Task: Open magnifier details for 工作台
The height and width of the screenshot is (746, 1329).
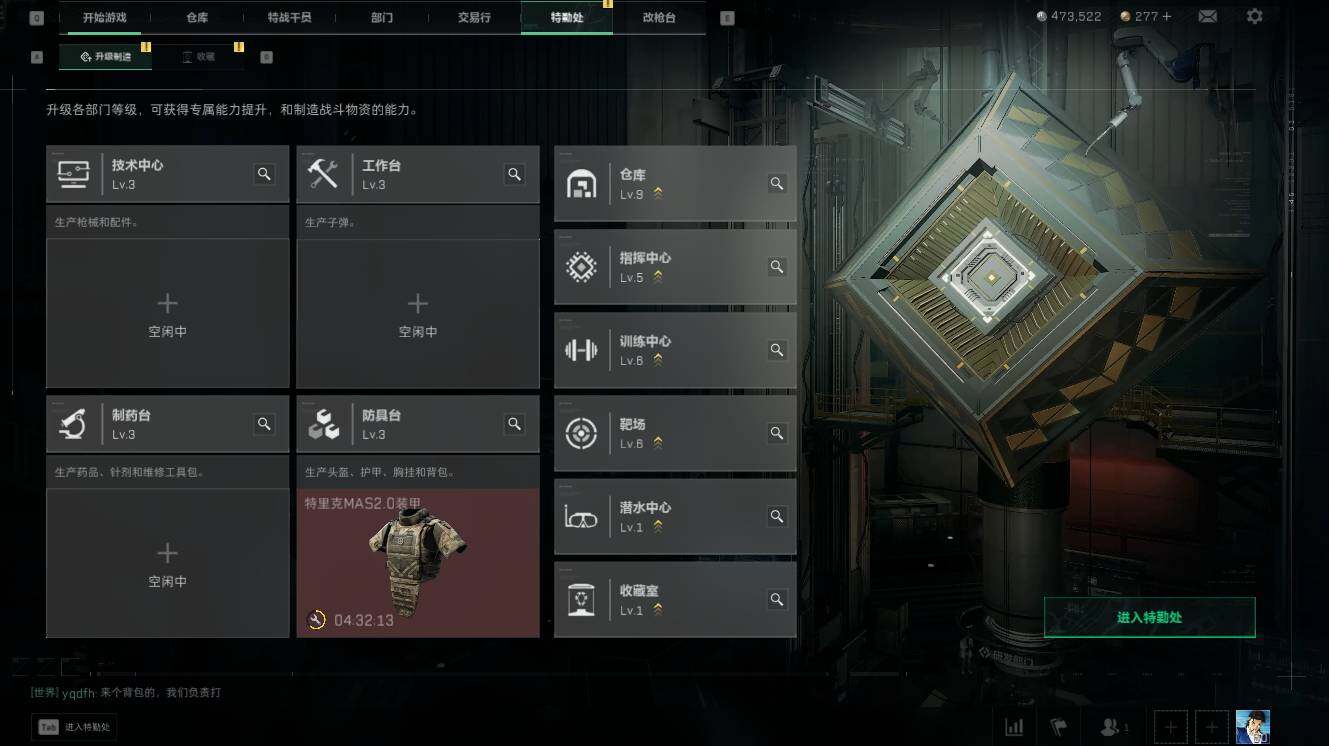Action: tap(514, 174)
